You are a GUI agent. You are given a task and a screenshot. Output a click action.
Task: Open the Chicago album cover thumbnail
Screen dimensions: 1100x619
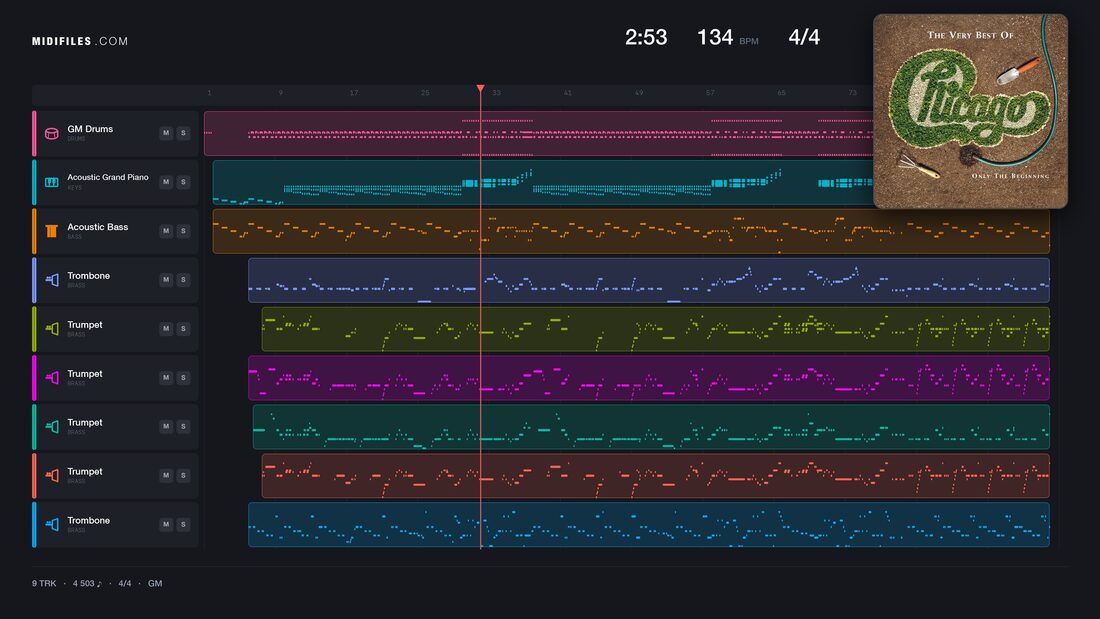tap(970, 112)
